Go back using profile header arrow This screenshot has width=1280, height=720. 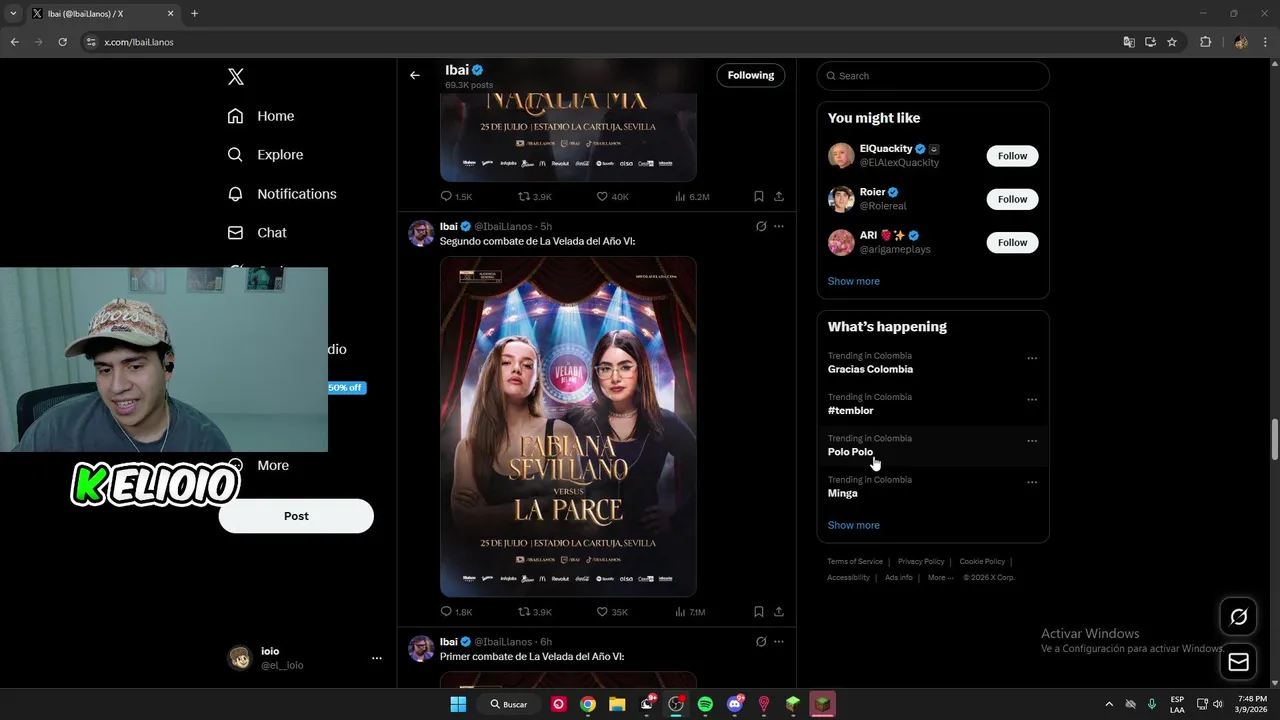(415, 75)
